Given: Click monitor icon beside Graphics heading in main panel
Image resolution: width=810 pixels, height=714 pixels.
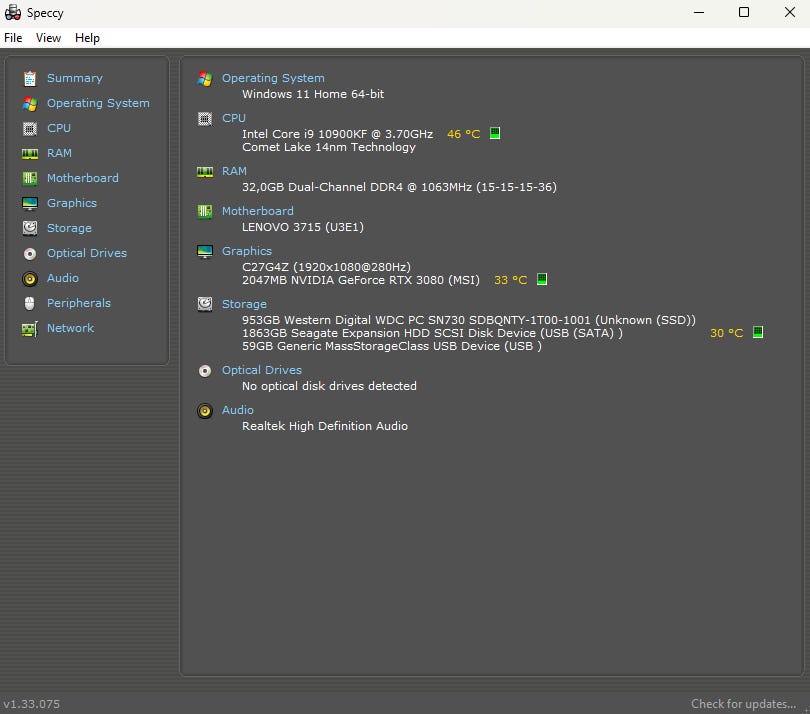Looking at the screenshot, I should [x=205, y=252].
